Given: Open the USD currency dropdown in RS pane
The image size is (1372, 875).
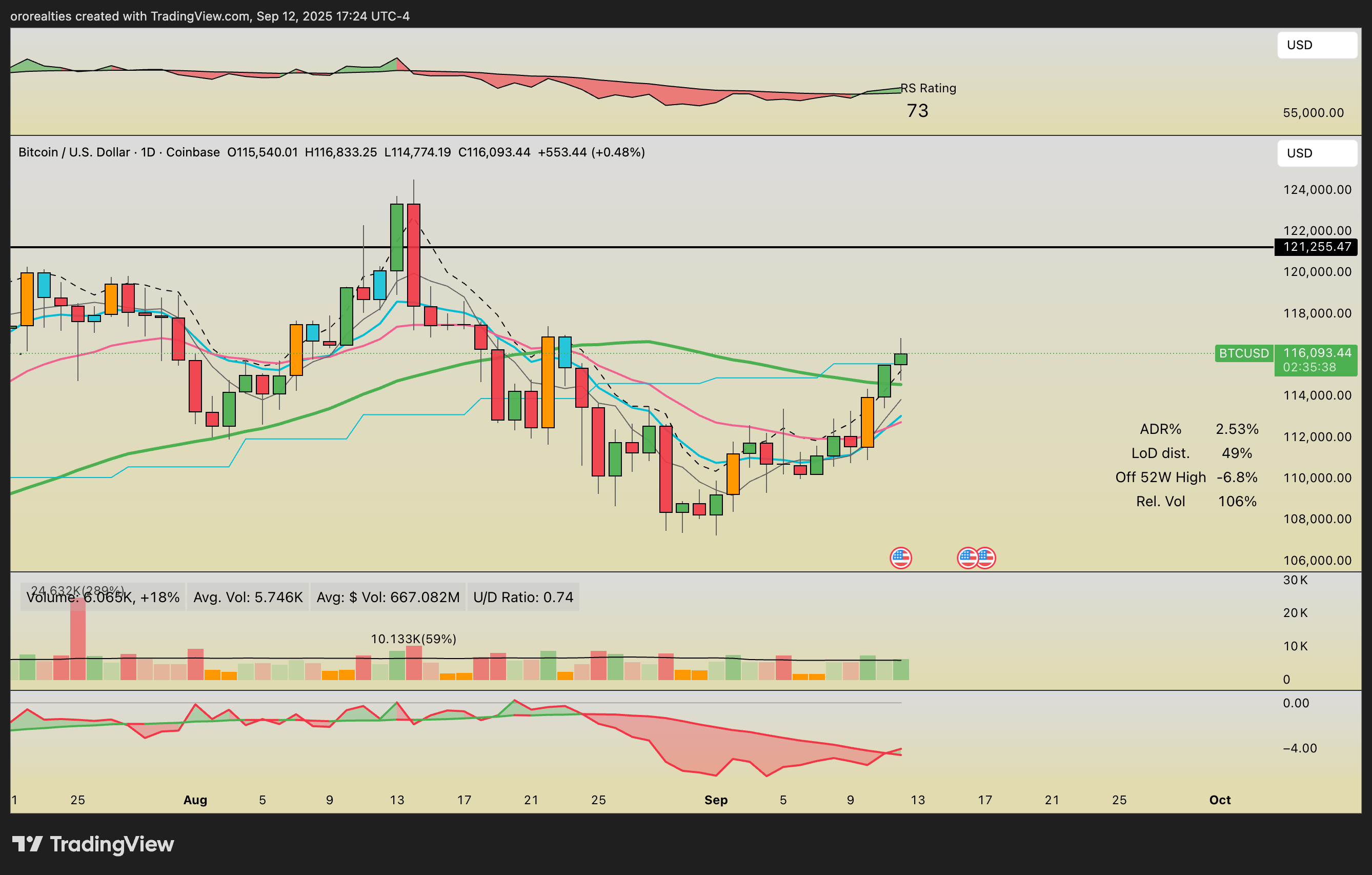Looking at the screenshot, I should pos(1316,45).
